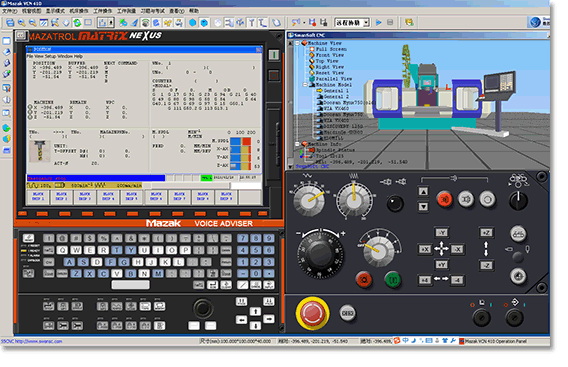This screenshot has height=367, width=568.
Task: Click the +Z axis jog button
Action: (x=486, y=233)
